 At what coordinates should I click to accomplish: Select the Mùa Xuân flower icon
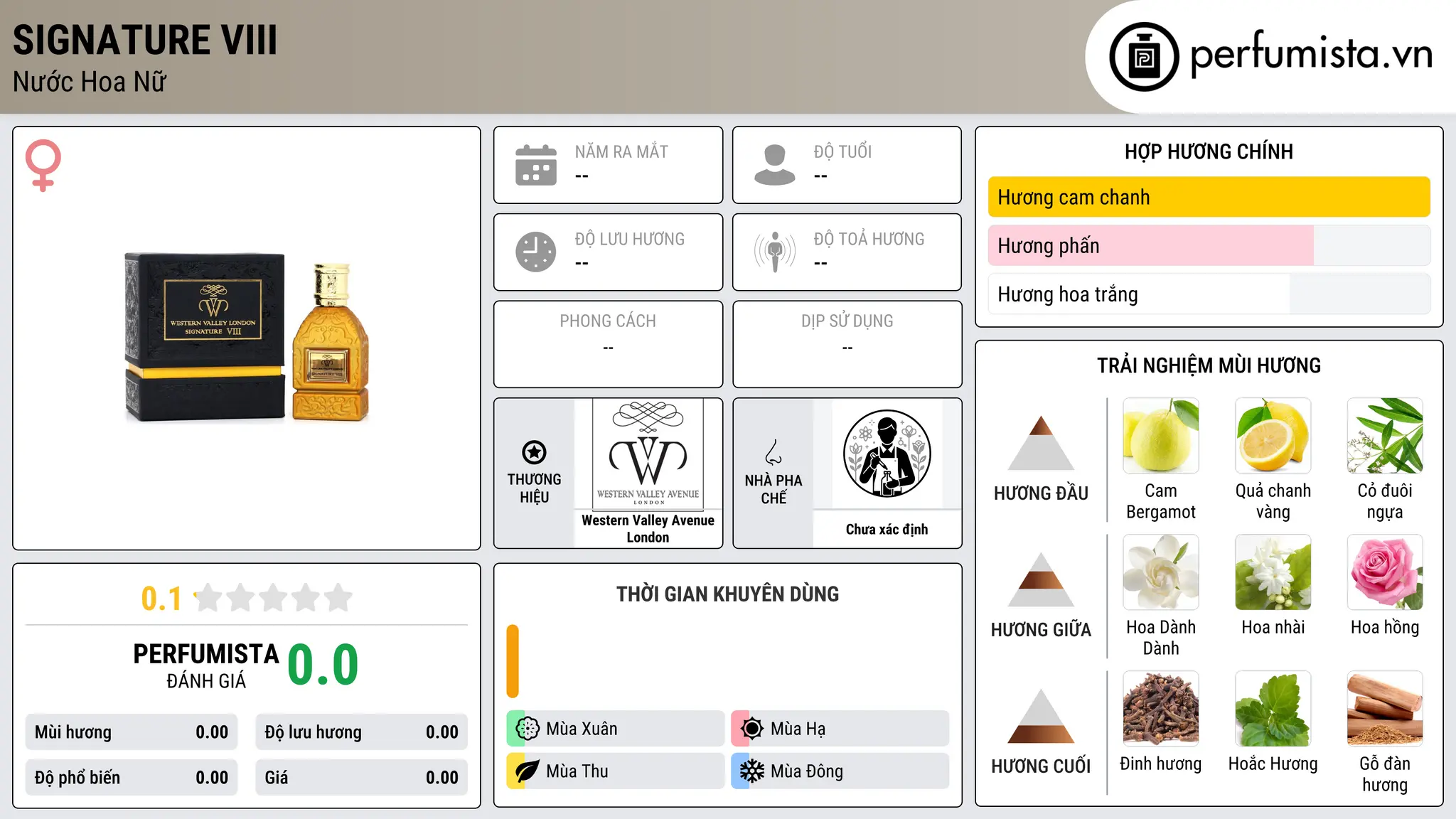click(x=528, y=728)
